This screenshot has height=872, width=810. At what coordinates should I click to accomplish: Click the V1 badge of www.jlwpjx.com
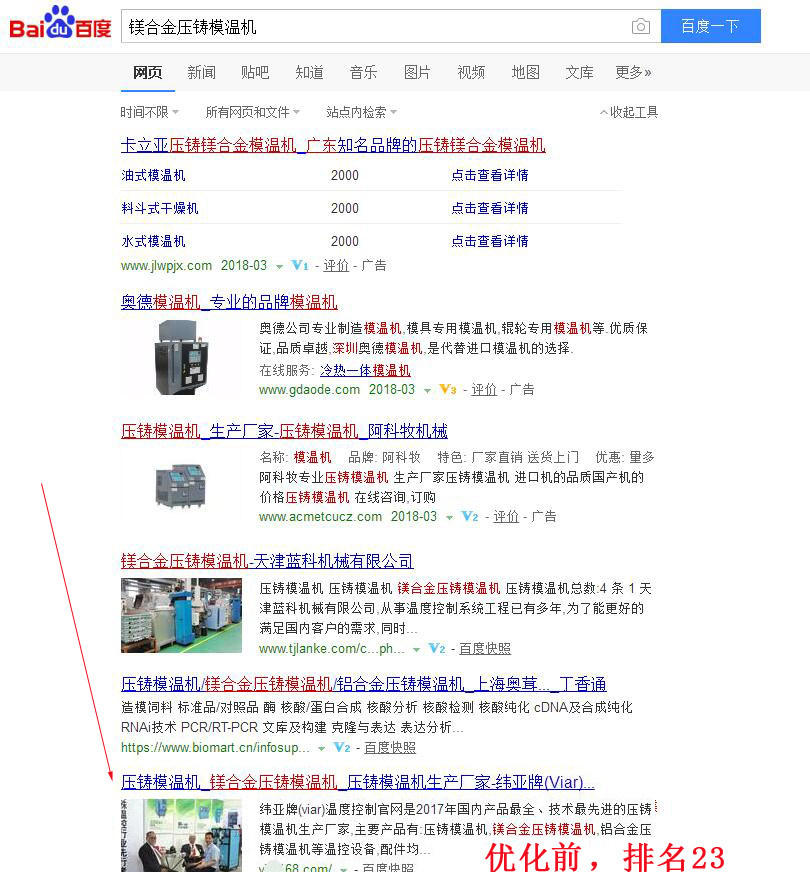(x=300, y=266)
